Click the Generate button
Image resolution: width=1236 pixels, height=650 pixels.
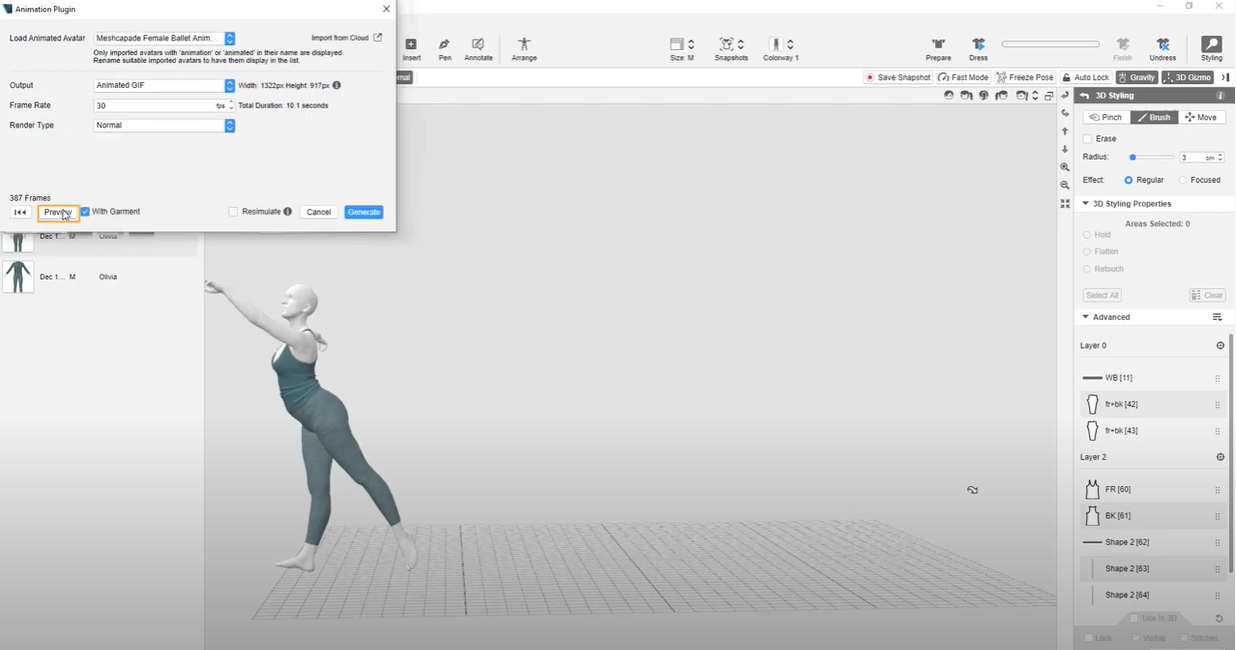pyautogui.click(x=364, y=212)
